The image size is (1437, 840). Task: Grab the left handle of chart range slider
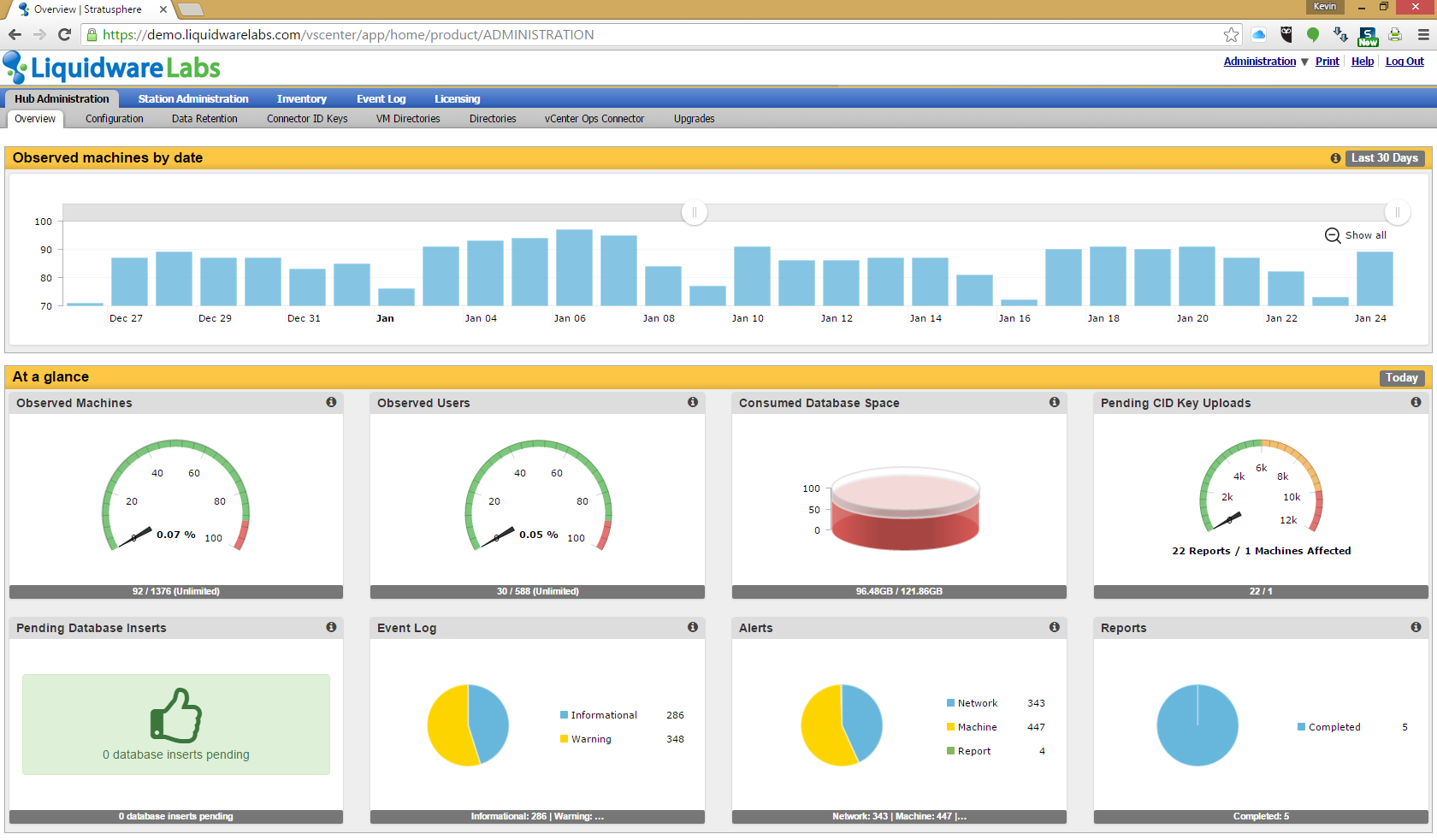pyautogui.click(x=695, y=212)
